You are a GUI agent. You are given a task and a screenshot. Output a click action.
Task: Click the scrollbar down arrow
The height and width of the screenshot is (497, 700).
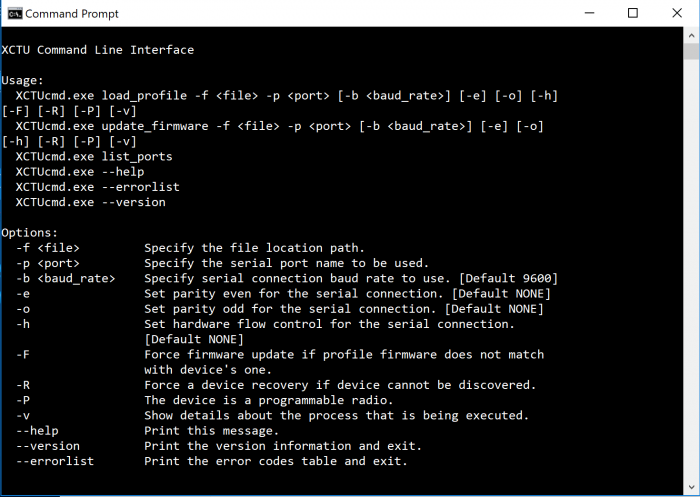coord(692,487)
